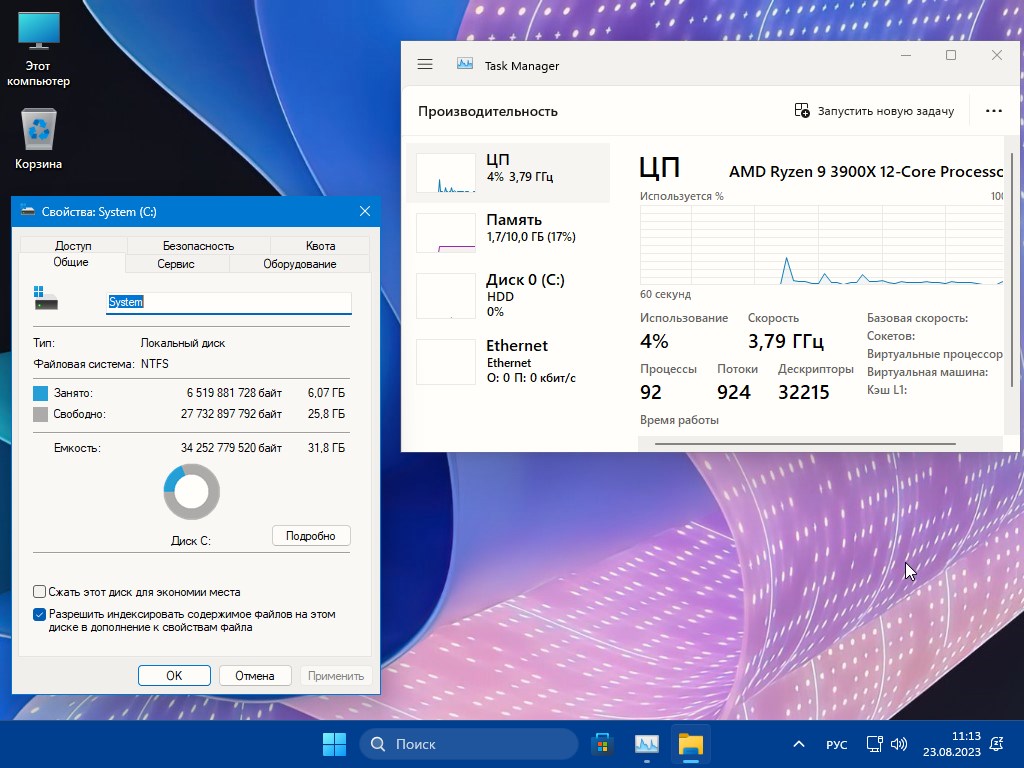Click the 32215 descriptors value
Viewport: 1024px width, 768px height.
pyautogui.click(x=803, y=392)
